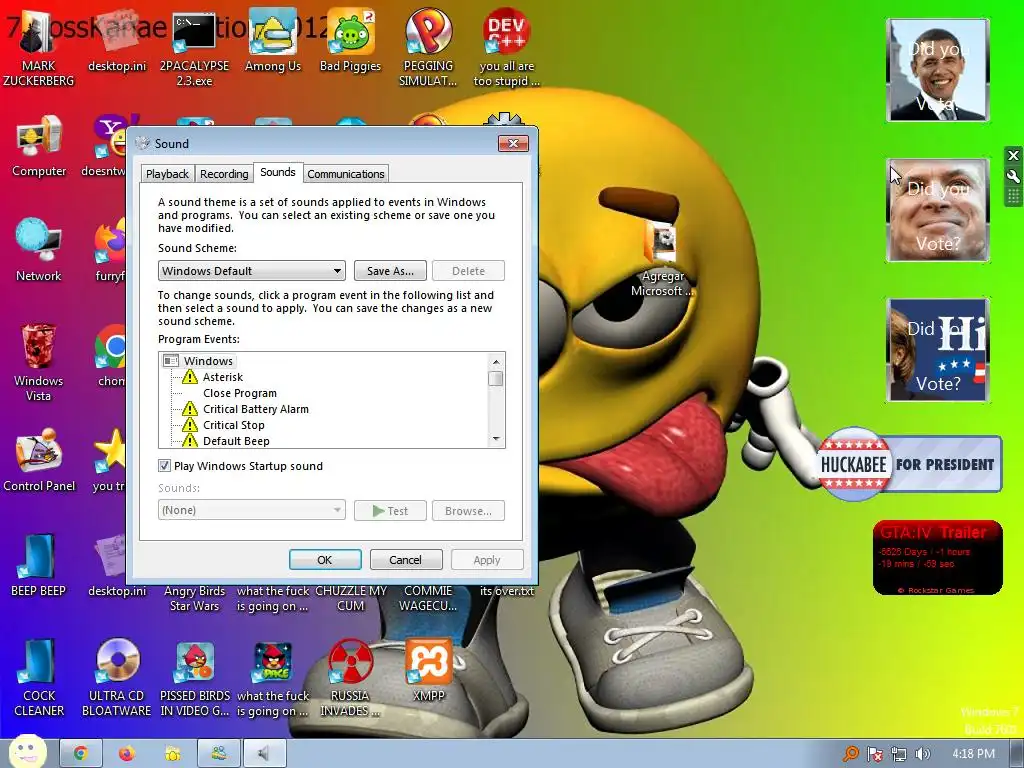Image resolution: width=1024 pixels, height=768 pixels.
Task: Select the 2PACALYPSE 2.3.exe icon
Action: pos(194,47)
